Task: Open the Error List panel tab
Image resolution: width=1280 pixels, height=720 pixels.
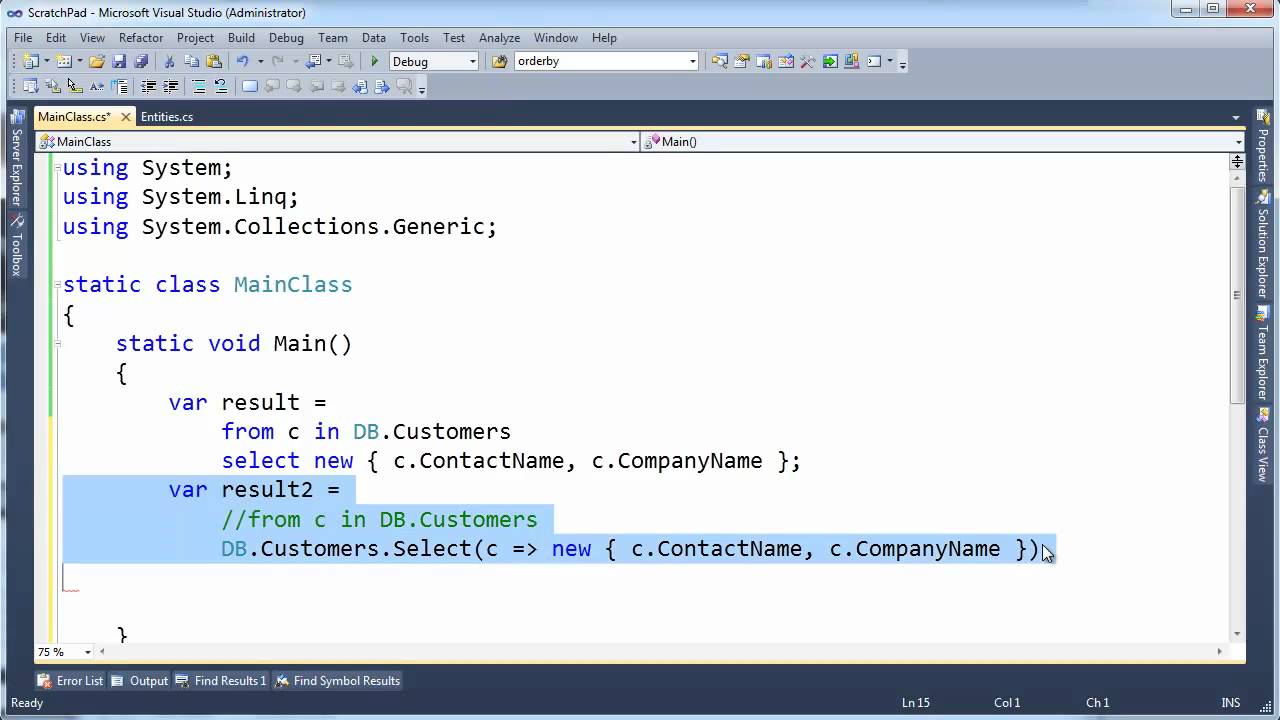Action: pyautogui.click(x=70, y=680)
